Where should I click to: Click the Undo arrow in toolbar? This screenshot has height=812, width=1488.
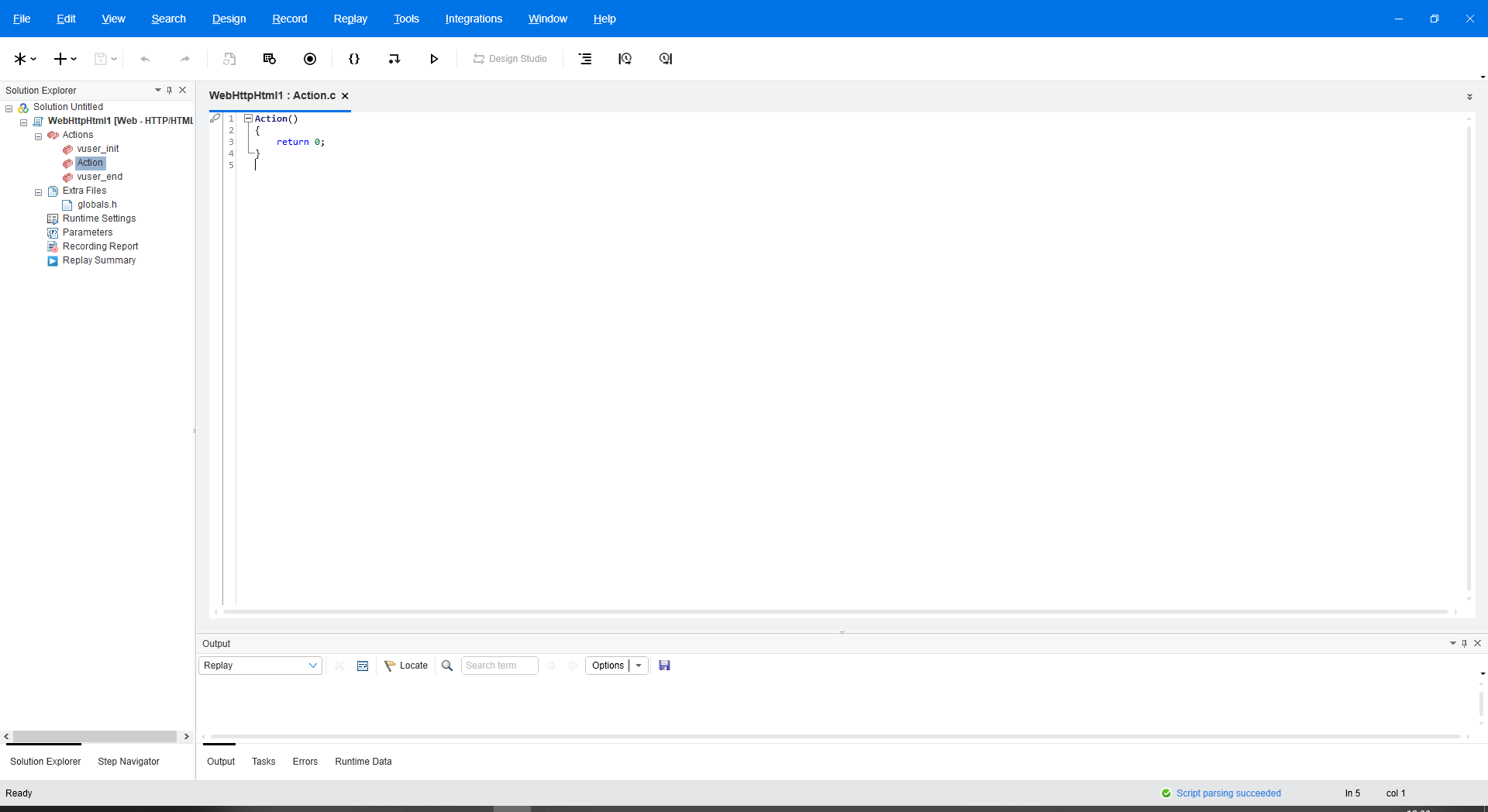point(145,59)
